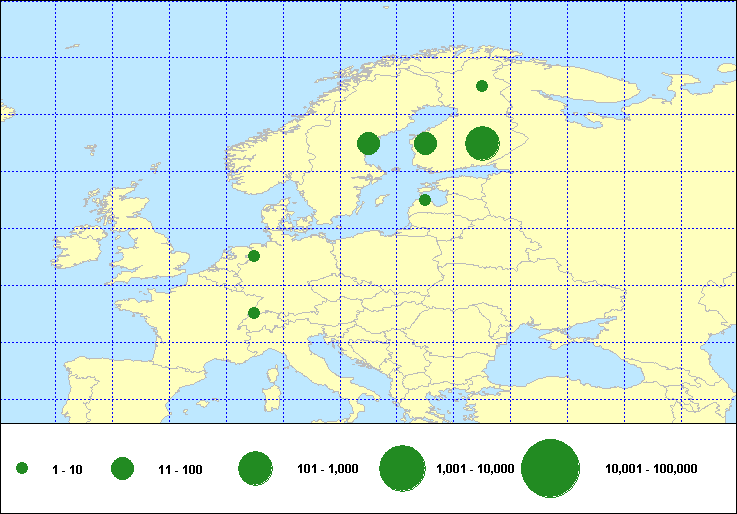Screen dimensions: 737x514
Task: Select the legend circle for 1,001 - 10,000
Action: (402, 469)
